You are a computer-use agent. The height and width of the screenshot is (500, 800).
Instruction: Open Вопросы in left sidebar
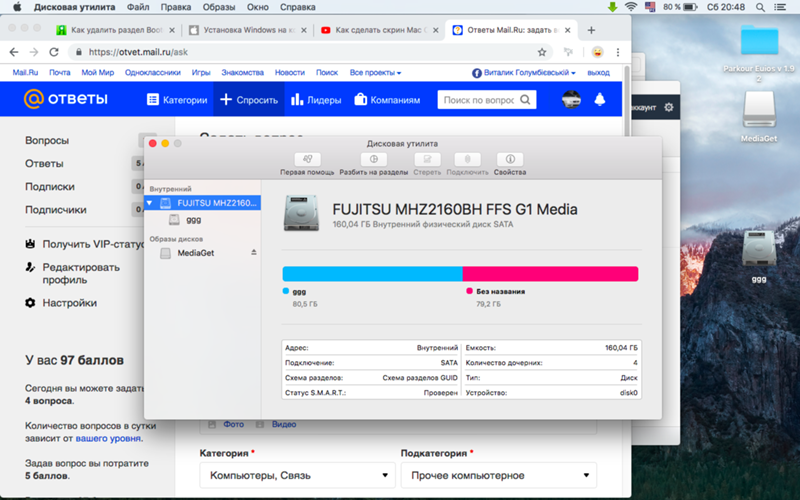click(47, 140)
